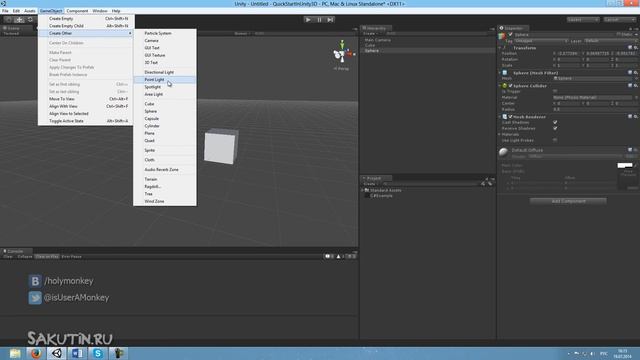The width and height of the screenshot is (640, 360).
Task: Click the Sphere object cube icon in Inspector
Action: point(502,36)
